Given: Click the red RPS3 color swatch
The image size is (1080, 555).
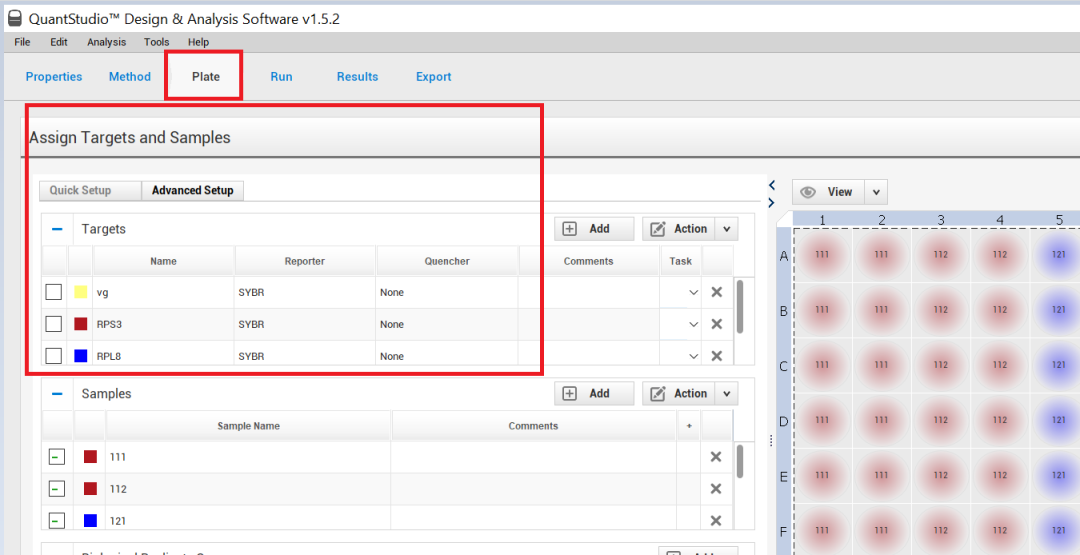Looking at the screenshot, I should pos(81,324).
